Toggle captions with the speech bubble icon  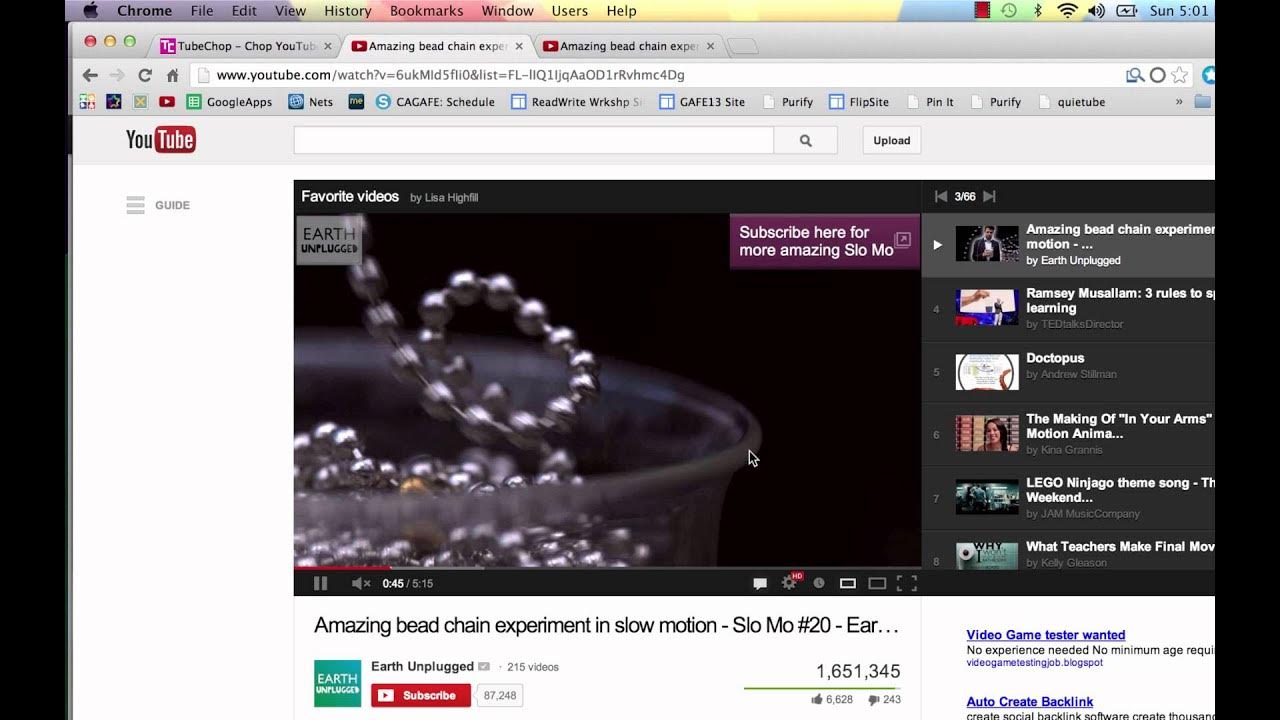click(x=760, y=583)
